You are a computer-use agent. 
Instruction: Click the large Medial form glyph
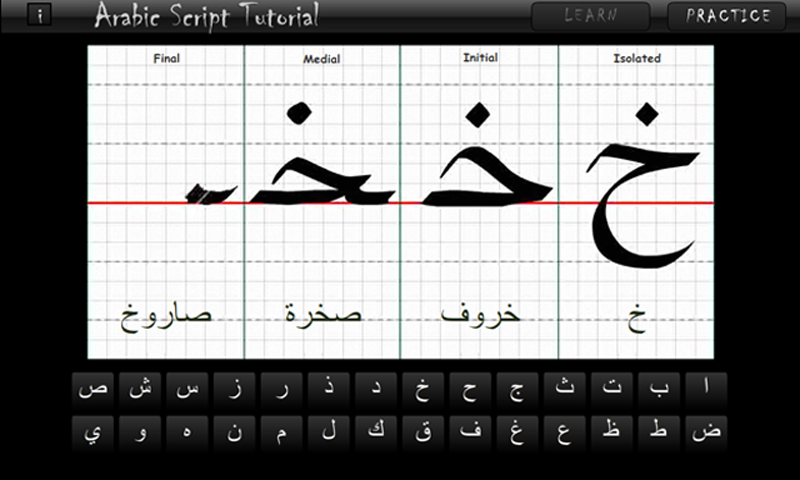point(322,153)
